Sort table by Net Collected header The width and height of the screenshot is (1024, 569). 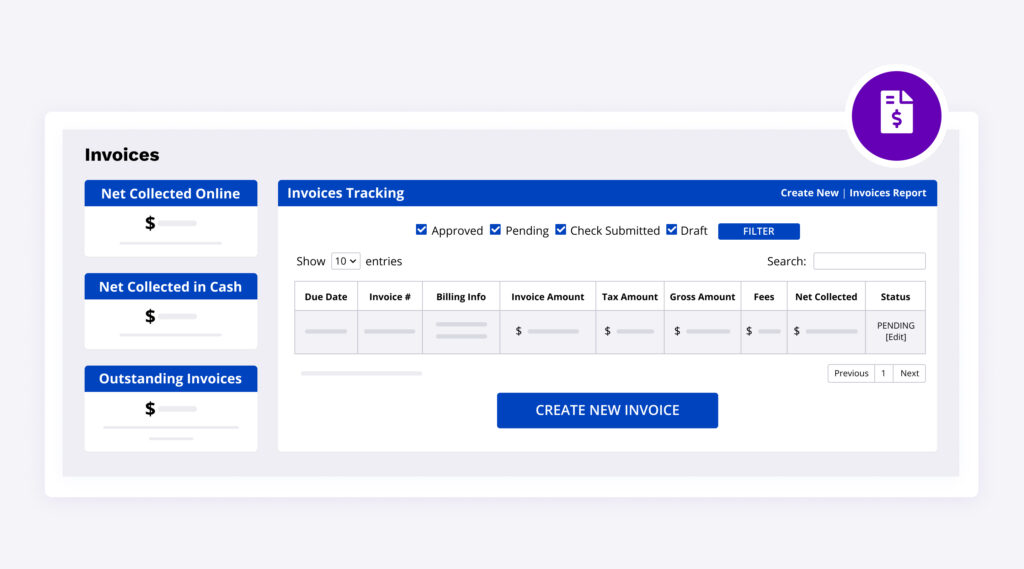[x=825, y=297]
